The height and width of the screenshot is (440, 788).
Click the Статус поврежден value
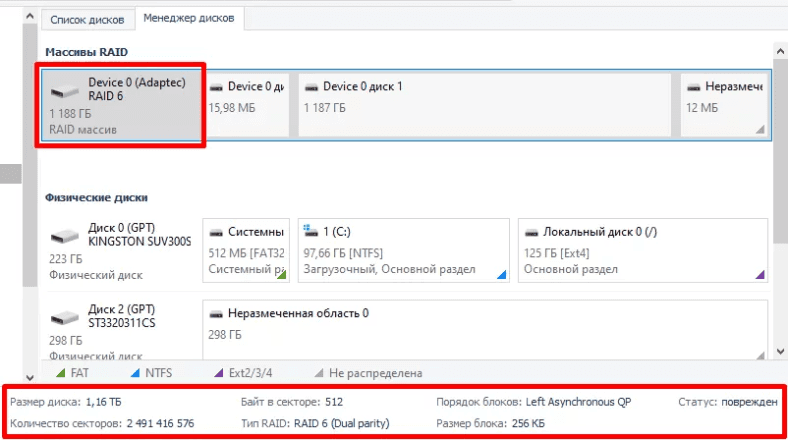(x=749, y=402)
